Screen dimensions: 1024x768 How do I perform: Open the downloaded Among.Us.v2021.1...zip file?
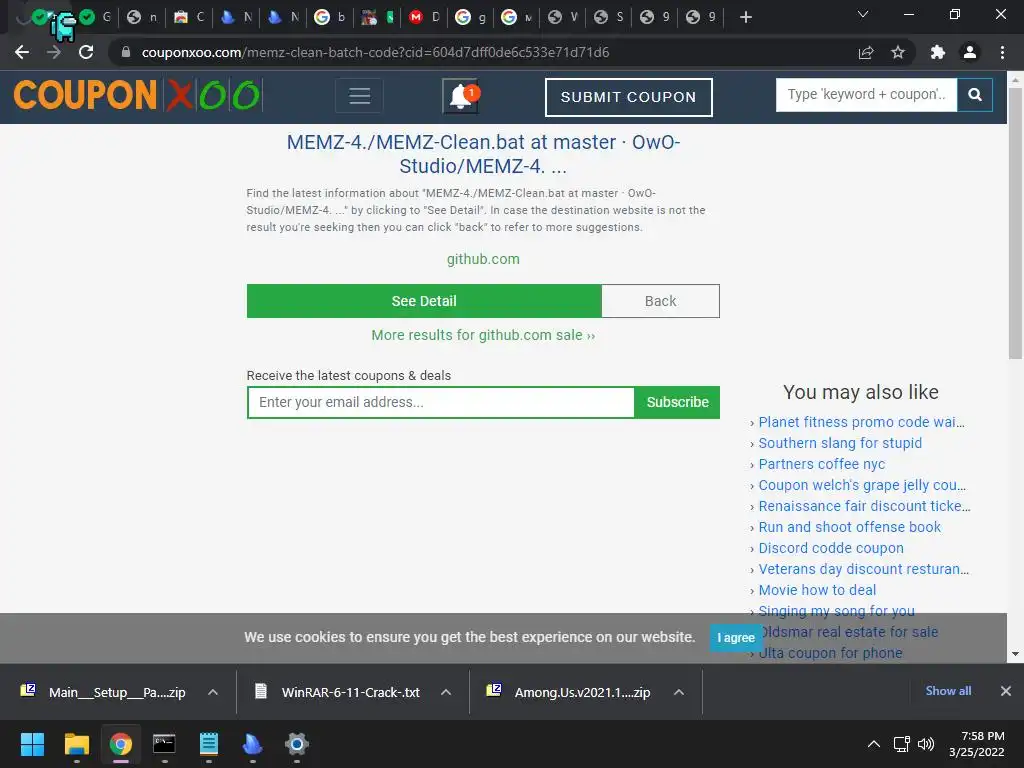(x=568, y=692)
